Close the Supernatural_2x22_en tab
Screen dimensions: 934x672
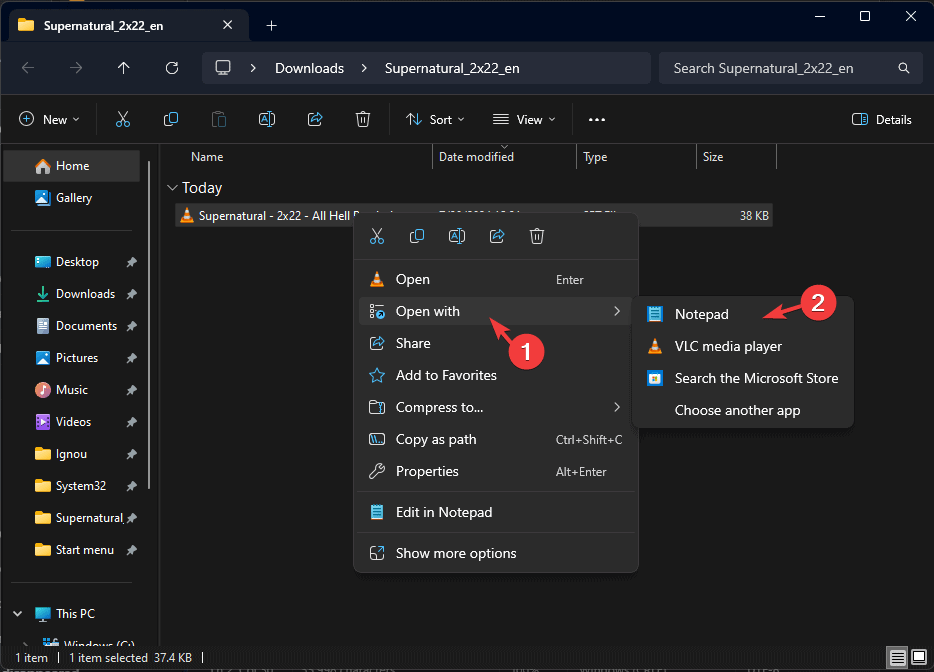pos(228,25)
